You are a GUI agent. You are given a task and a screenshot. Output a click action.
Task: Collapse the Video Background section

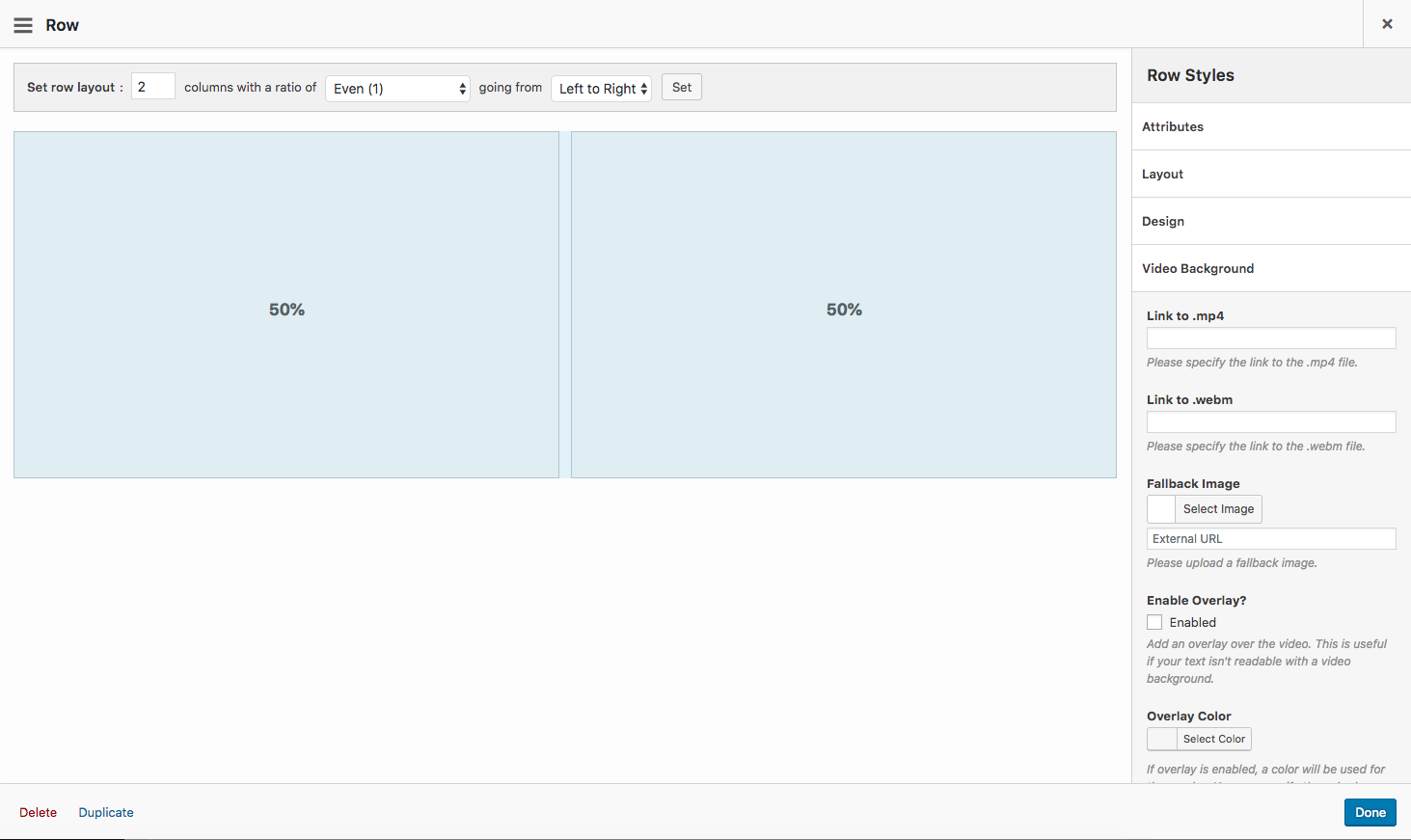1271,268
